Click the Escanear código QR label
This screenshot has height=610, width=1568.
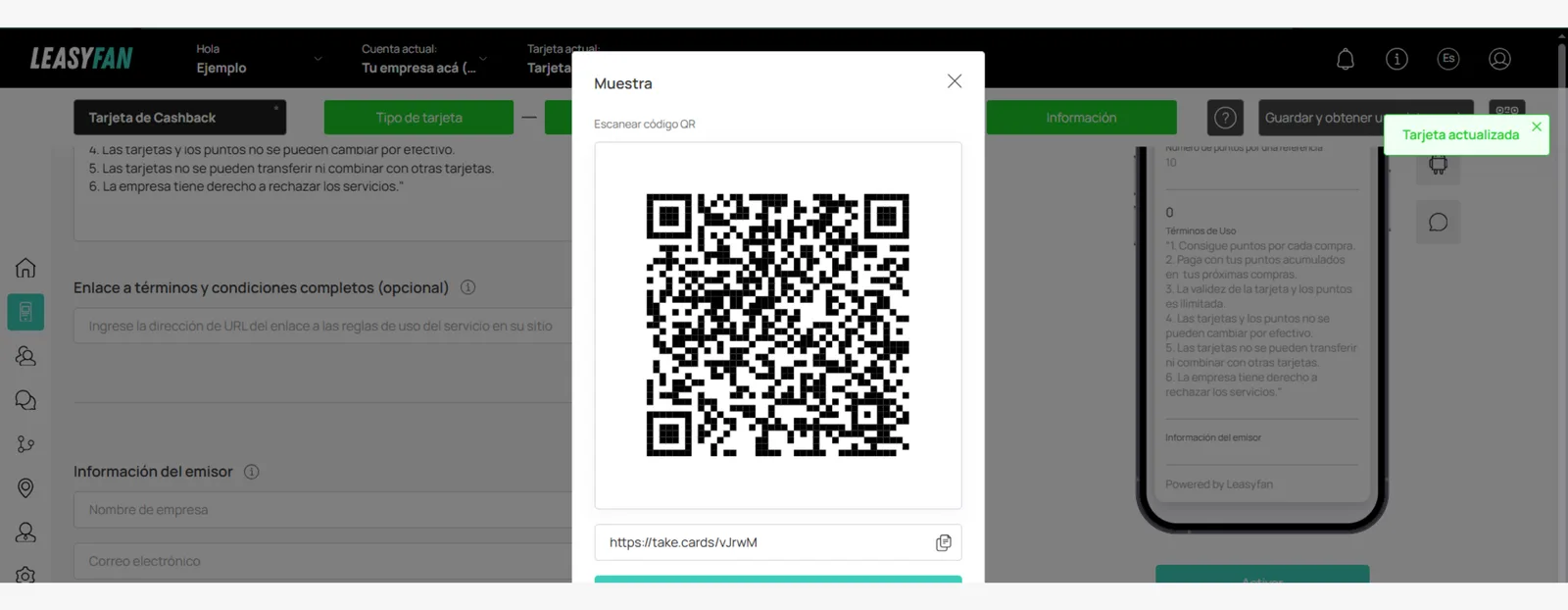click(644, 125)
